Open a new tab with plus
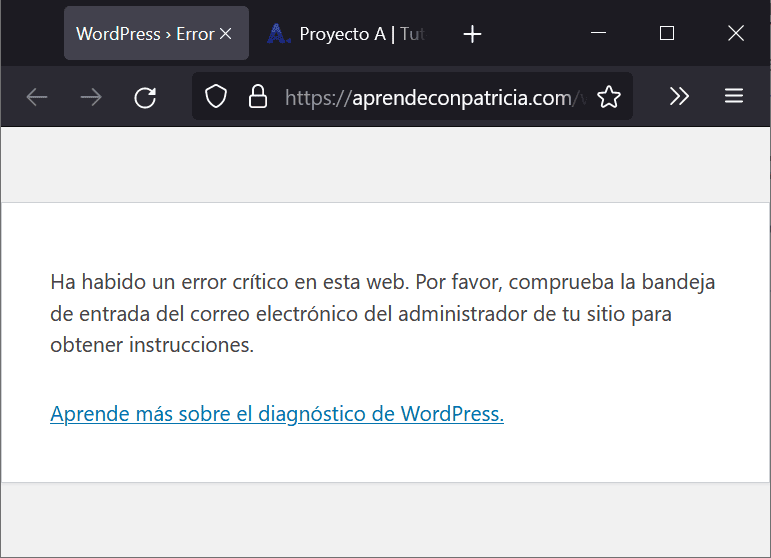Screen dimensions: 771x558 pyautogui.click(x=472, y=34)
